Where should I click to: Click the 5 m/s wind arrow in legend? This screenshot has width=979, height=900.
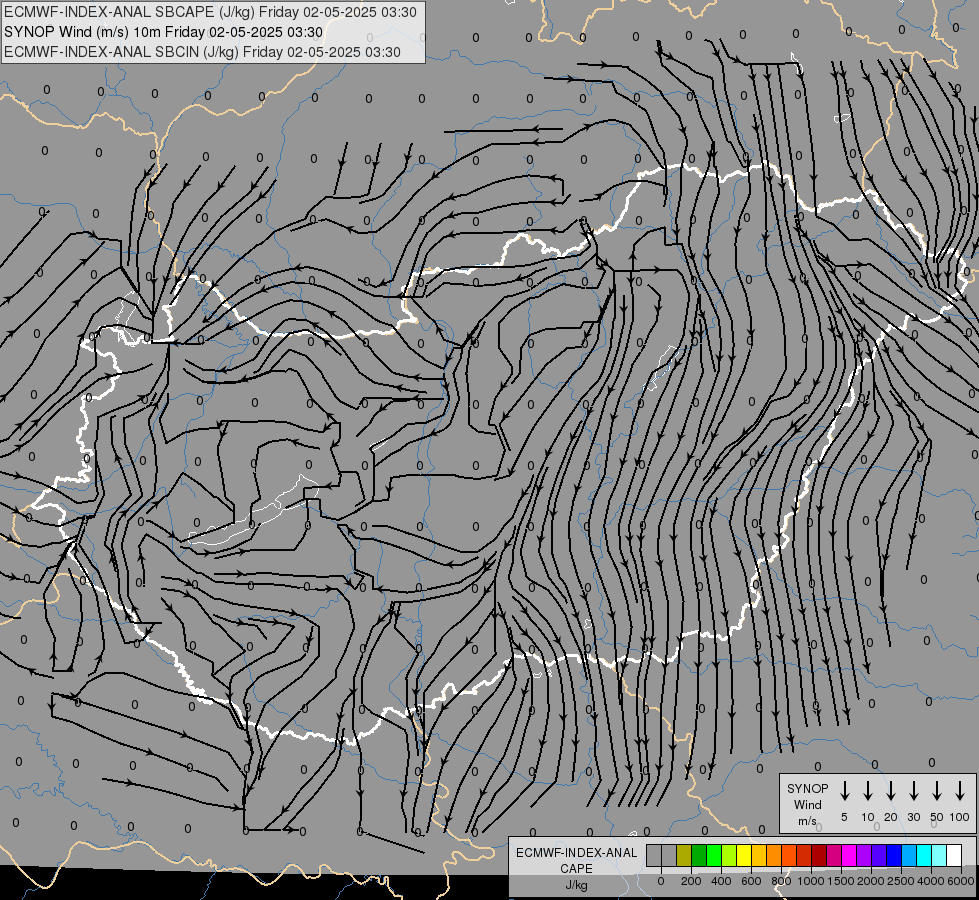(x=844, y=791)
